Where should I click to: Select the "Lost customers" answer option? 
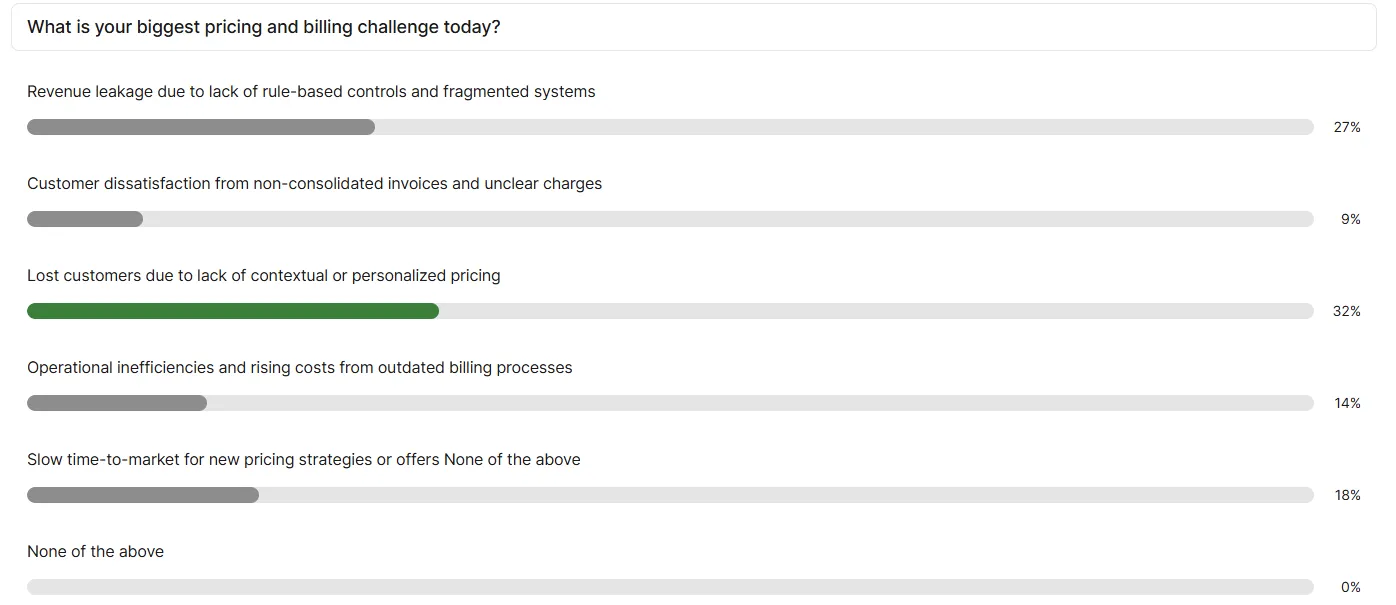[x=263, y=275]
